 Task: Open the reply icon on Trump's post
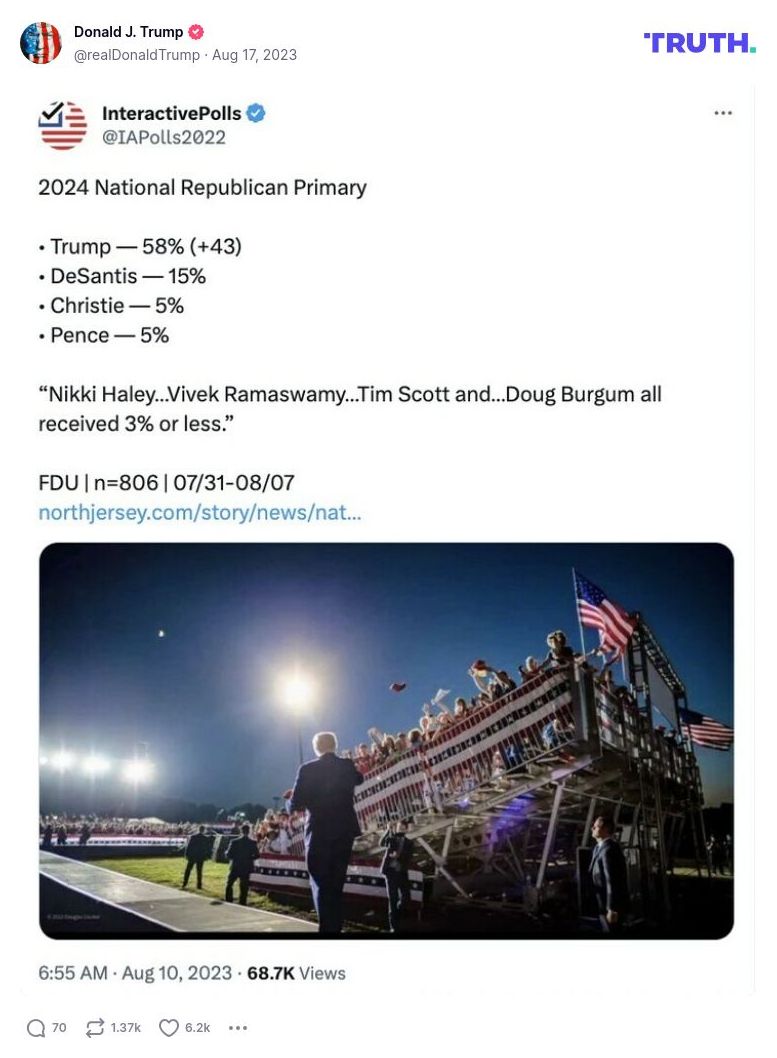tap(34, 1027)
